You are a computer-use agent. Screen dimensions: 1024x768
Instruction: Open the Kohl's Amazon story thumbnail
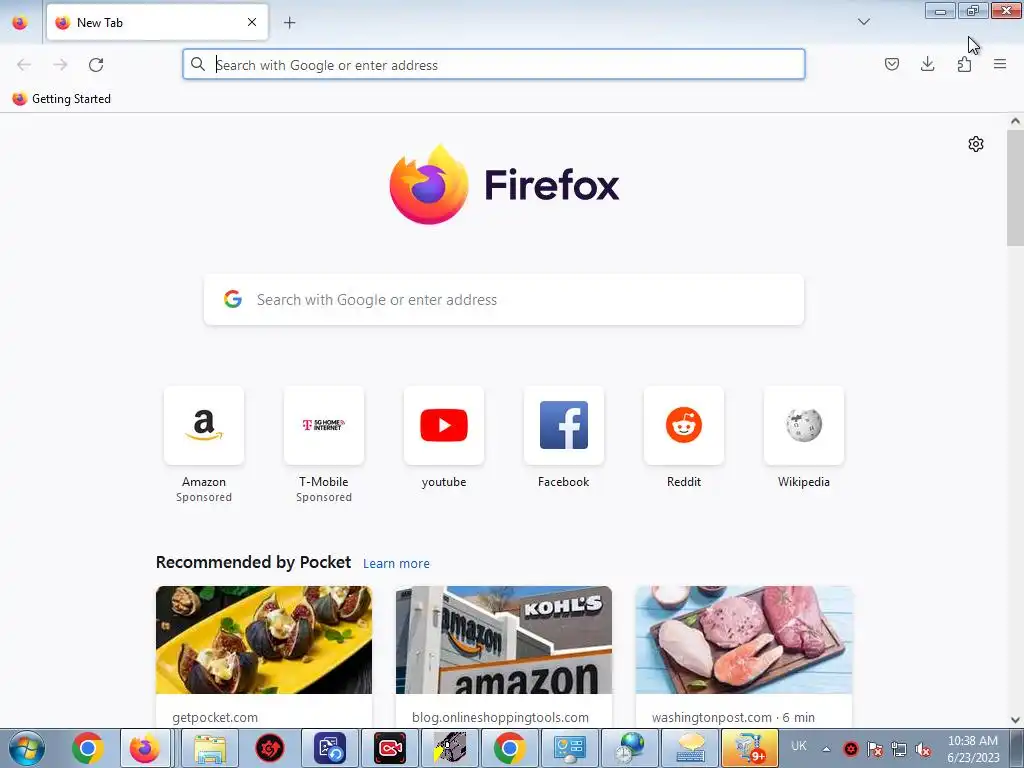click(x=504, y=640)
